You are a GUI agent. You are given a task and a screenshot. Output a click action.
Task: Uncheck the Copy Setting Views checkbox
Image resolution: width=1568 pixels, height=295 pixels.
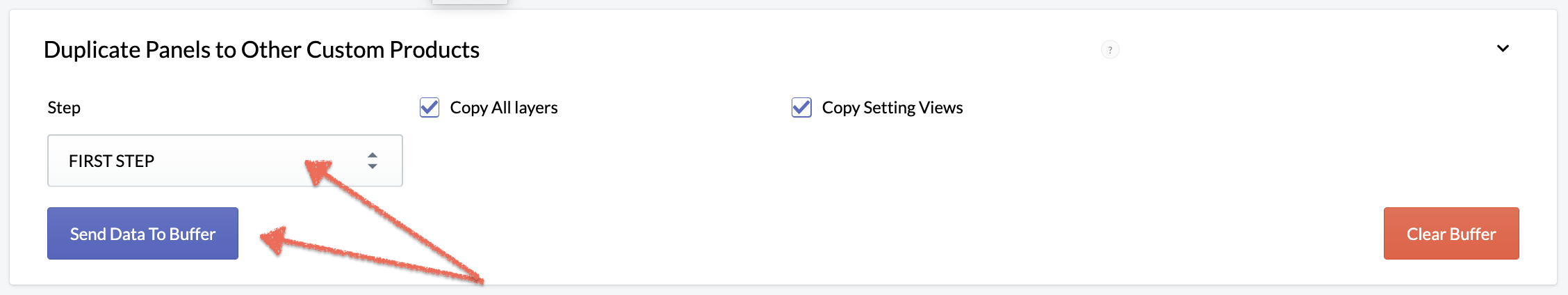tap(801, 108)
